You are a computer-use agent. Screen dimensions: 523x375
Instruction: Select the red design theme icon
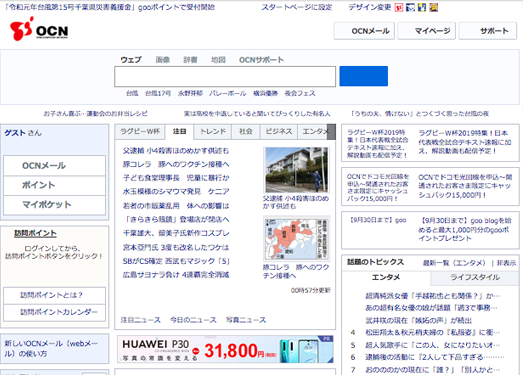[399, 7]
